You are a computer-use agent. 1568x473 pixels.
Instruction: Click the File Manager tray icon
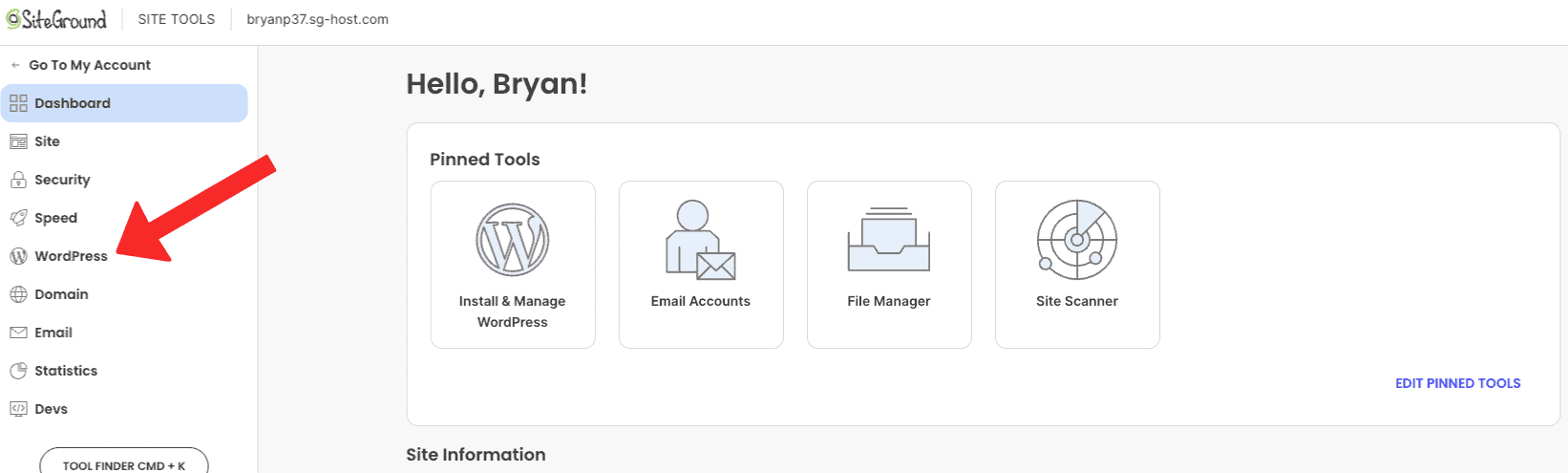pyautogui.click(x=889, y=240)
